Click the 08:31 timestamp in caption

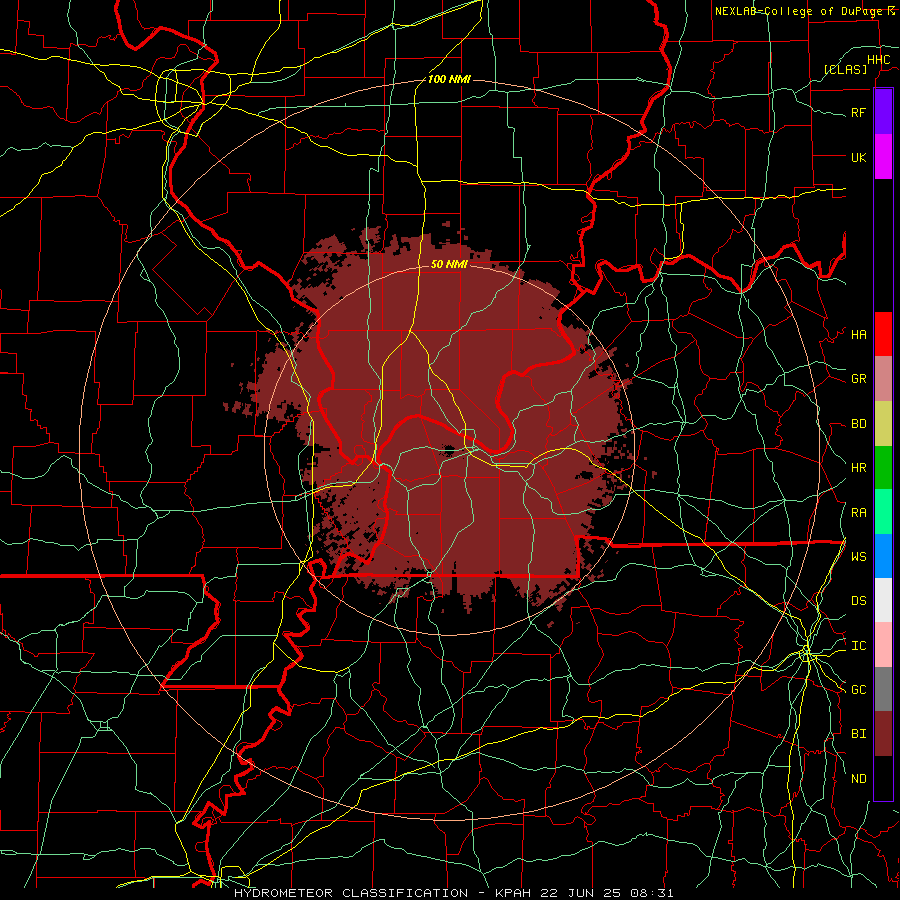pyautogui.click(x=654, y=893)
